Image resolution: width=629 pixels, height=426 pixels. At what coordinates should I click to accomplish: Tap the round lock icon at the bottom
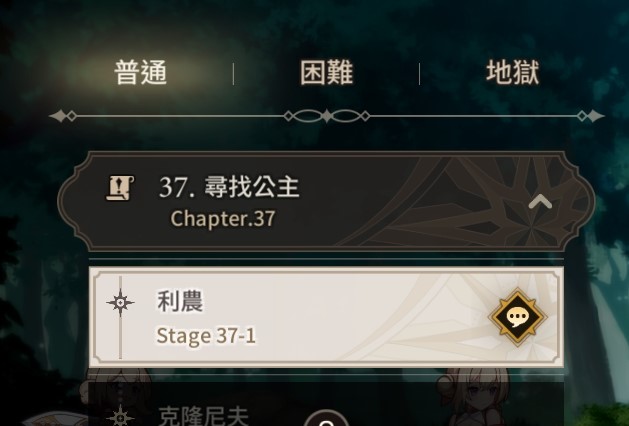[x=326, y=418]
